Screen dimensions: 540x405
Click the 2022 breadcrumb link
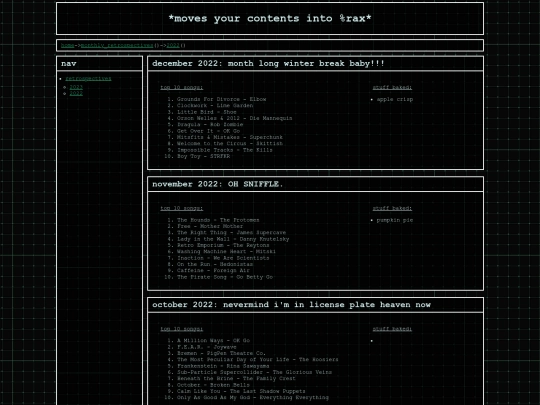click(x=173, y=45)
